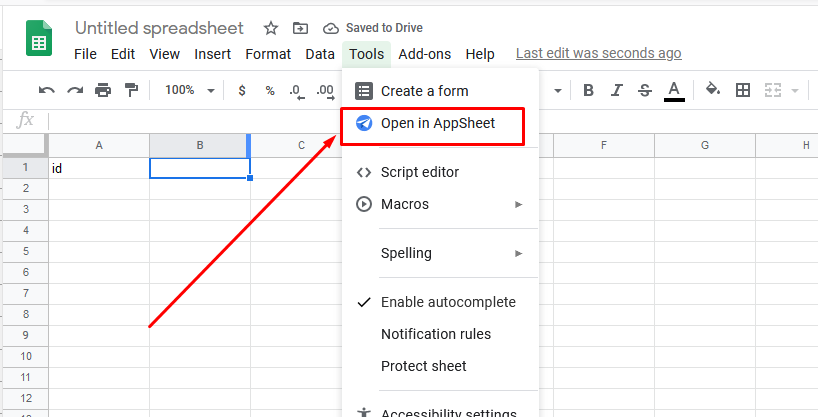This screenshot has width=818, height=417.
Task: Choose Create a form
Action: [x=440, y=91]
